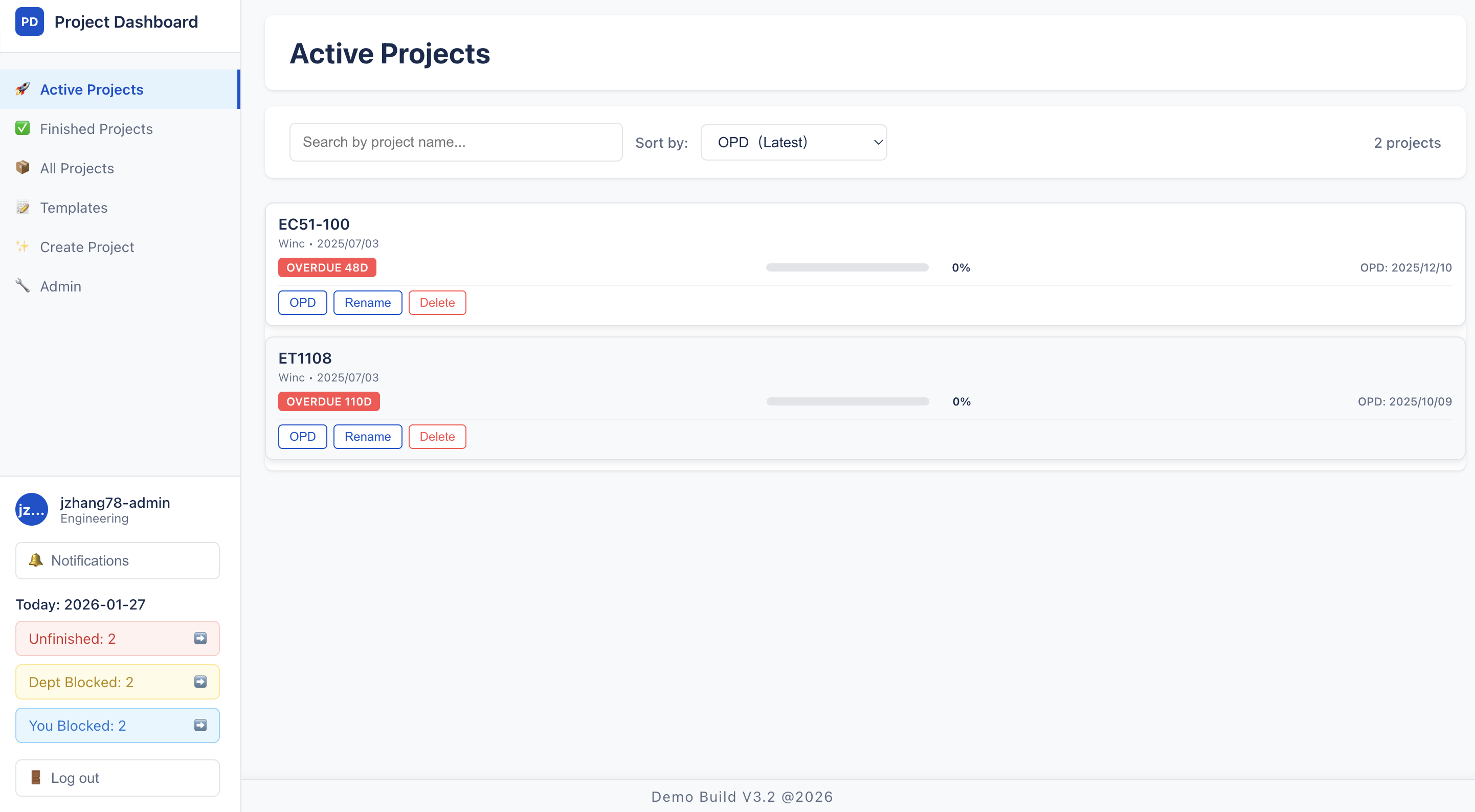Viewport: 1475px width, 812px height.
Task: Click the rocket icon beside Active Projects
Action: tap(23, 89)
